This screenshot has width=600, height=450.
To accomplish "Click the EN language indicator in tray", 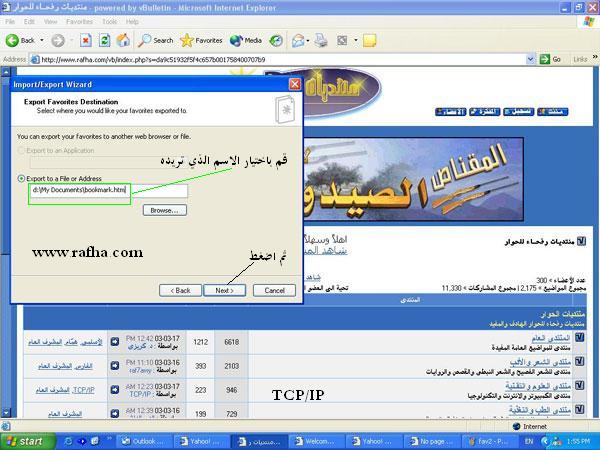I will tap(529, 441).
